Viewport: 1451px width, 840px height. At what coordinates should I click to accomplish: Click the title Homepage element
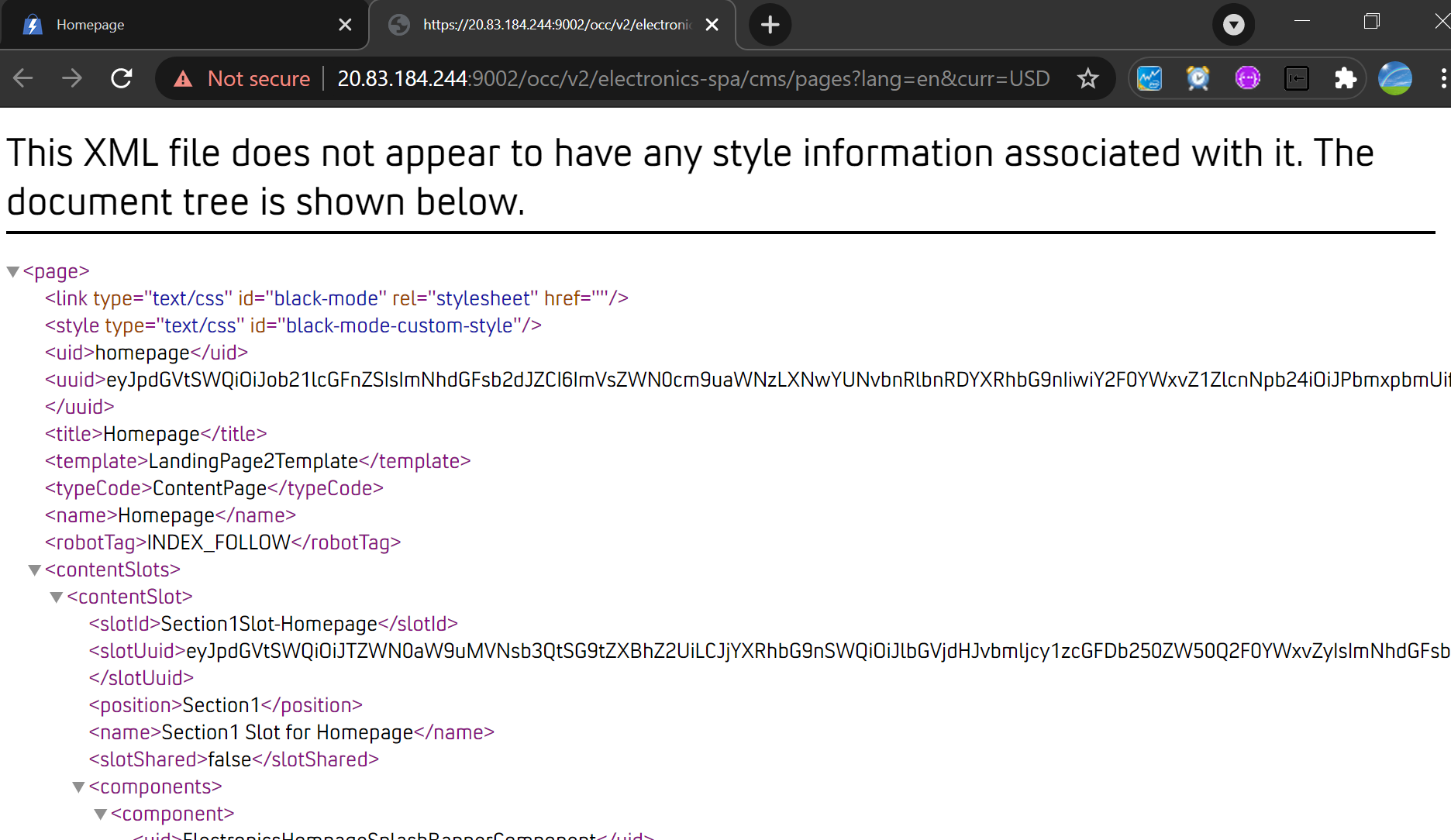click(156, 434)
